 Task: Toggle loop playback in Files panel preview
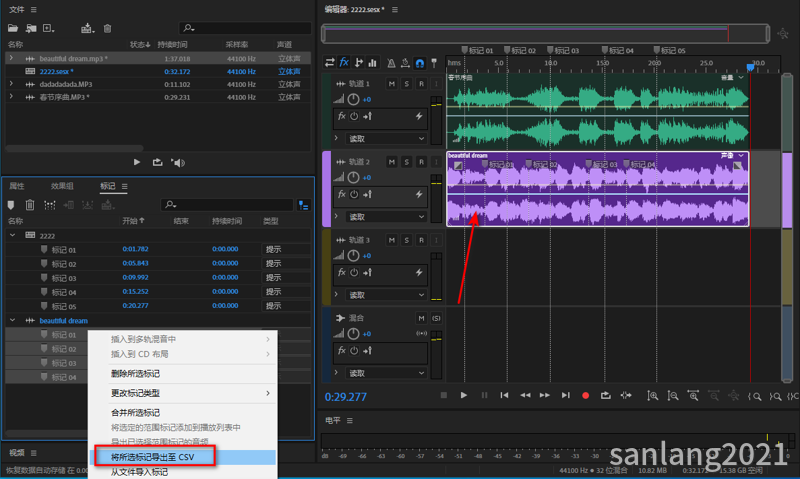(157, 162)
